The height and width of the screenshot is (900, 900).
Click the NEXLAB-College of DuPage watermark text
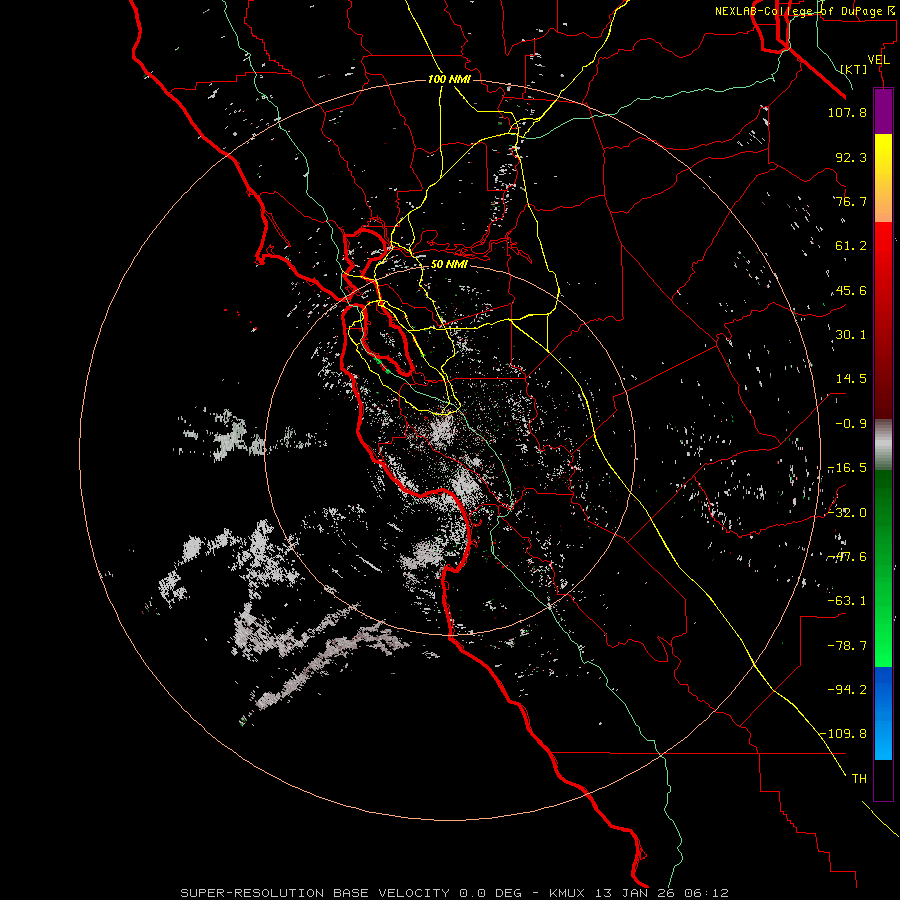pos(804,11)
